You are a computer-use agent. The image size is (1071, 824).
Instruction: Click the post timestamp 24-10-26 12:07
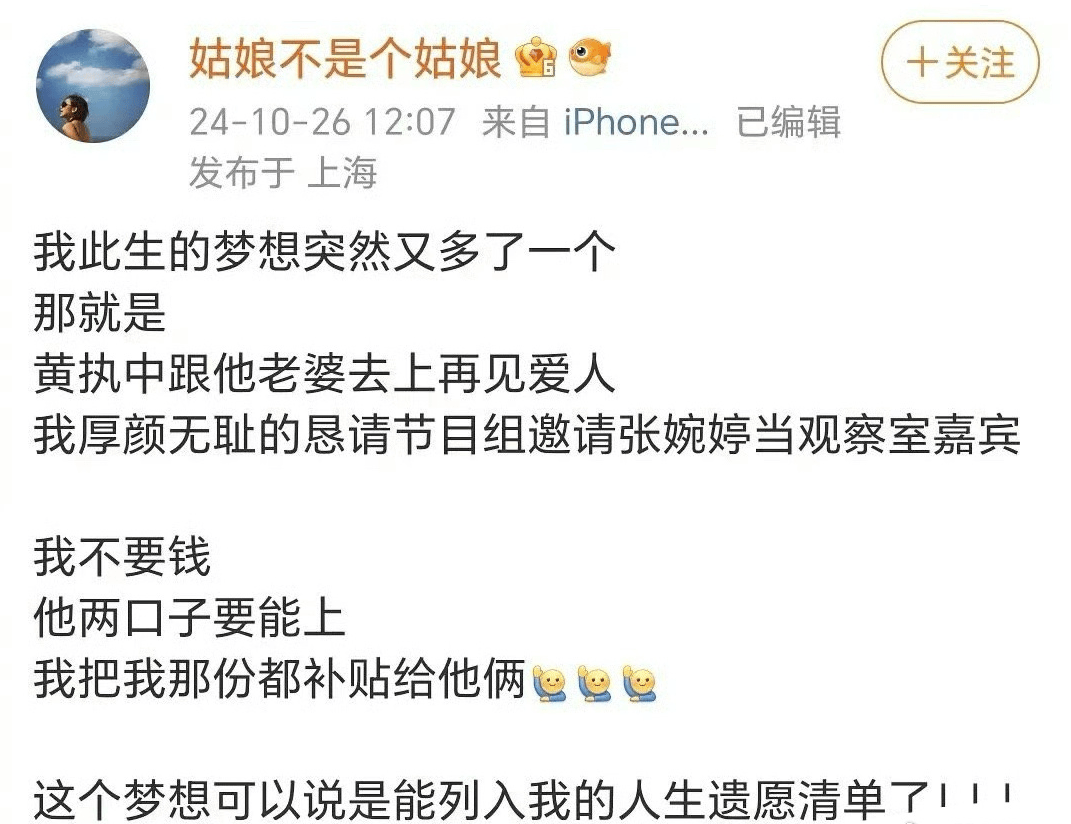pos(322,123)
